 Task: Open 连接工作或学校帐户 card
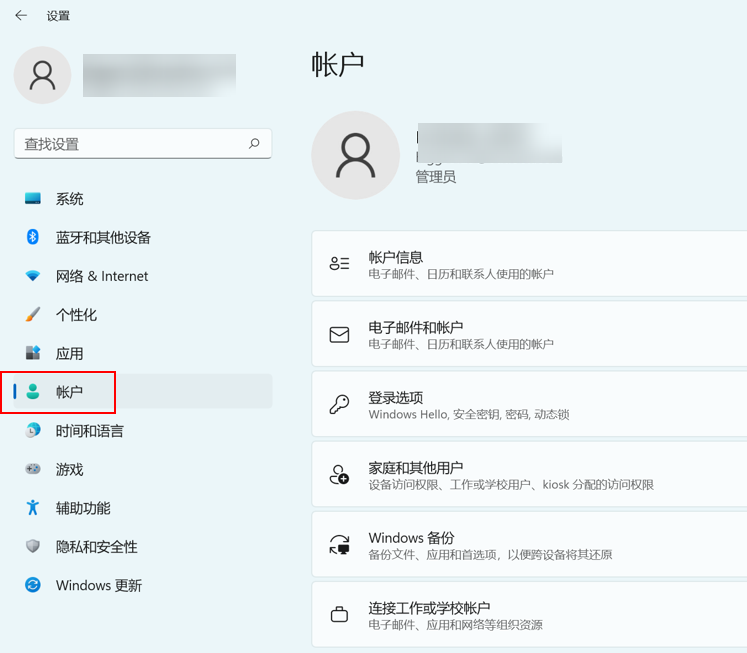(530, 614)
